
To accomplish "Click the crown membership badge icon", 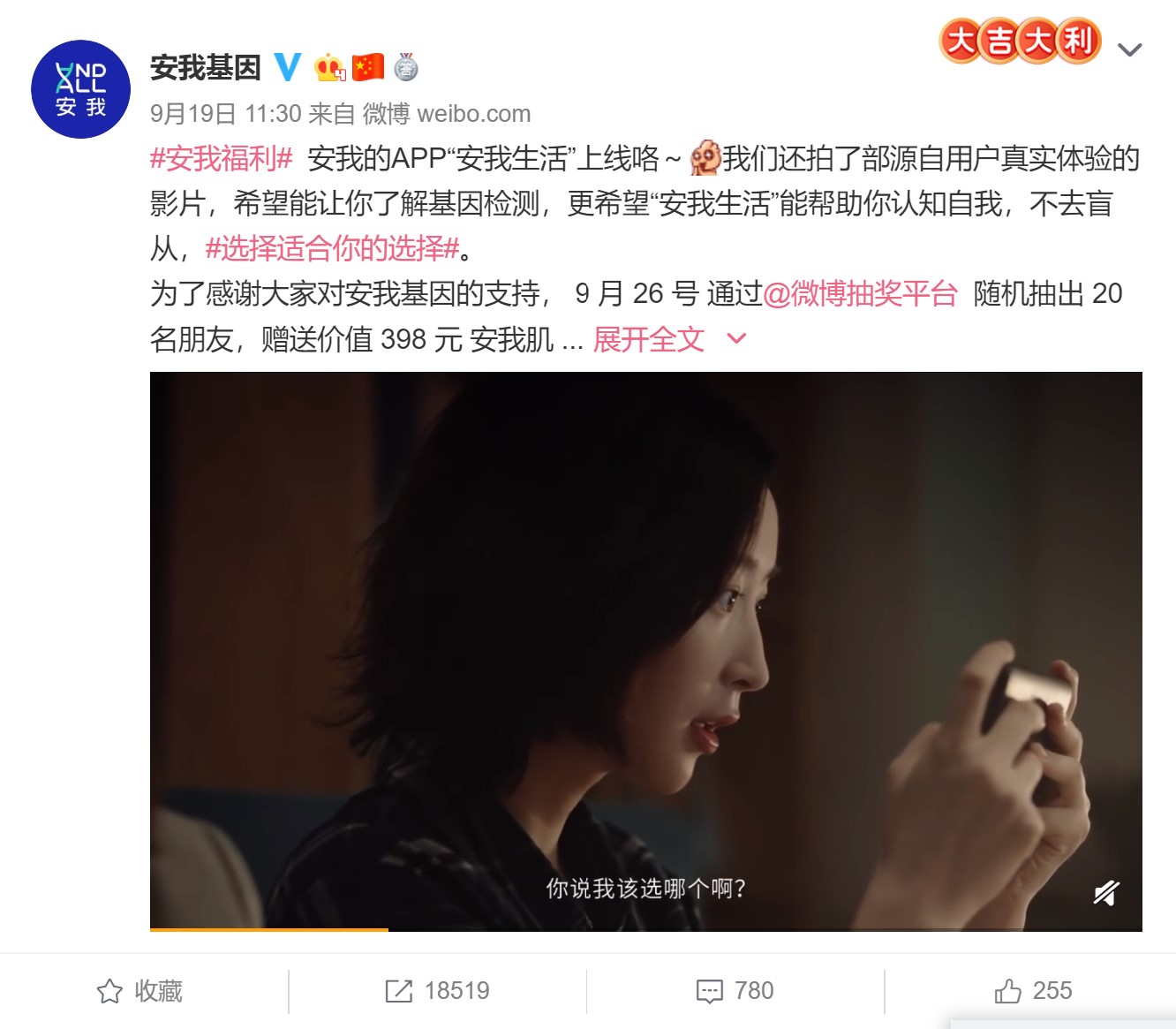I will tap(329, 67).
